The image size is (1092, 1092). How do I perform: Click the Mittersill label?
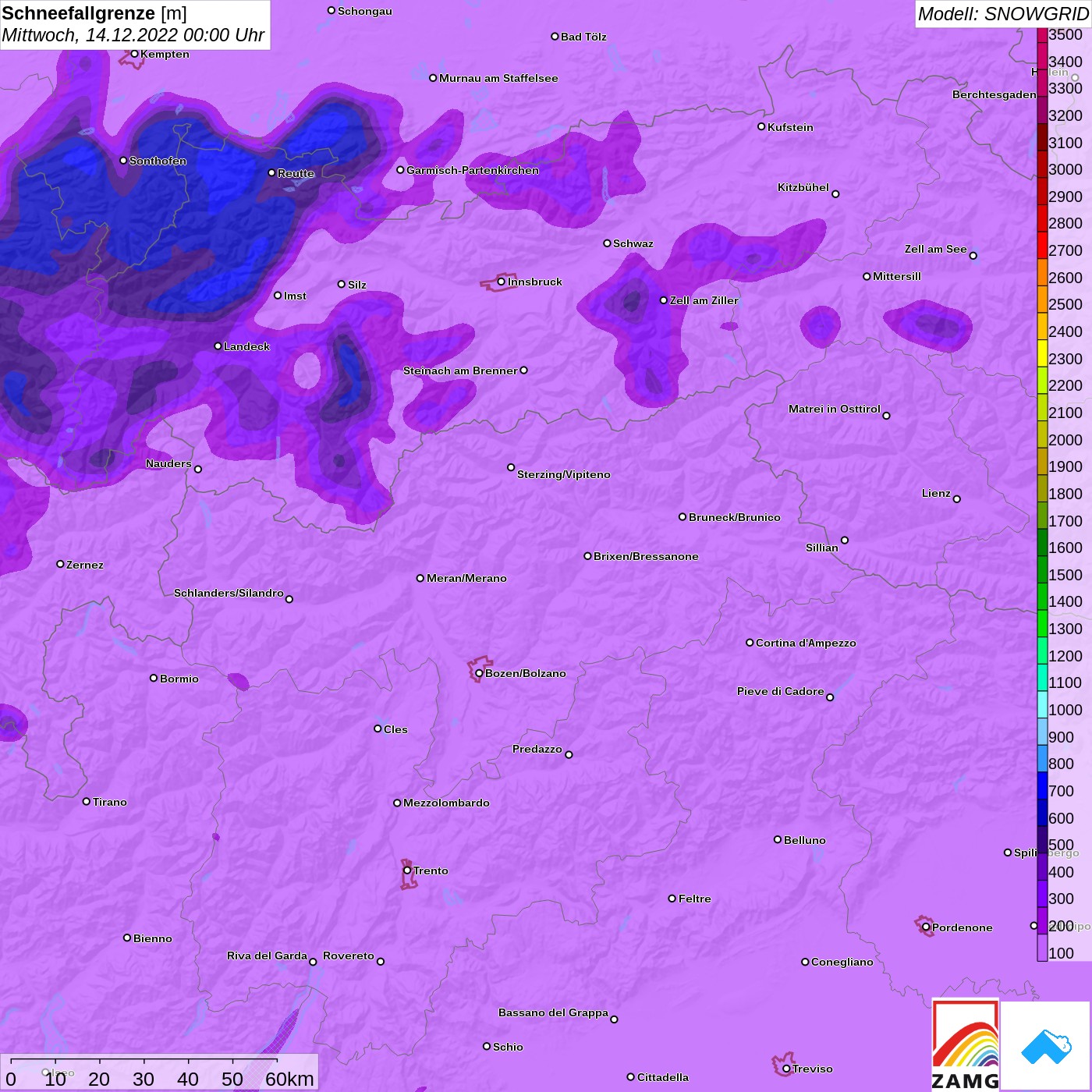[x=897, y=276]
